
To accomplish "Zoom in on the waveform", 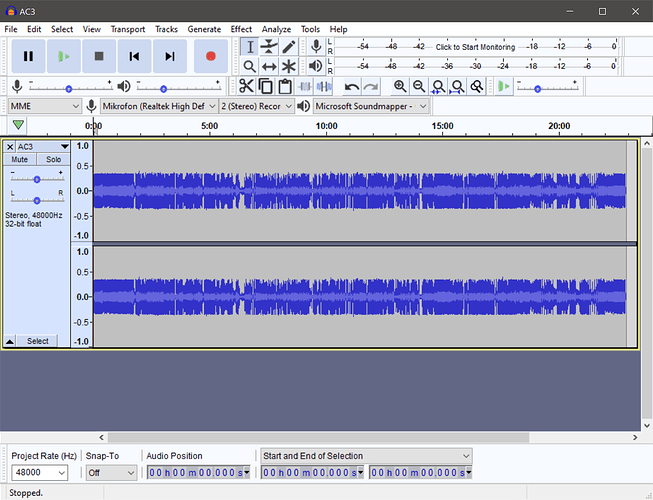I will coord(400,86).
